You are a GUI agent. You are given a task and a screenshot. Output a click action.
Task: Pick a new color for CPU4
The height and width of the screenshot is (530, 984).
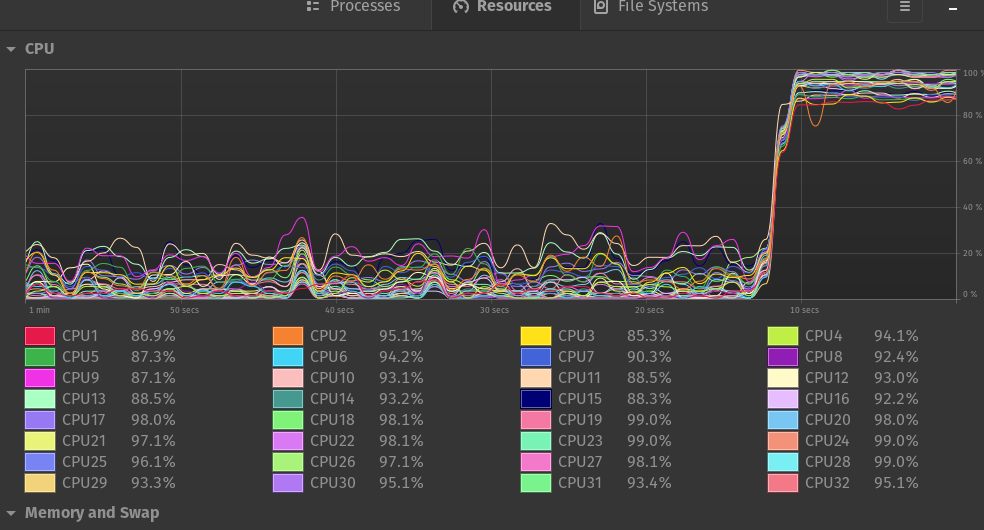782,336
